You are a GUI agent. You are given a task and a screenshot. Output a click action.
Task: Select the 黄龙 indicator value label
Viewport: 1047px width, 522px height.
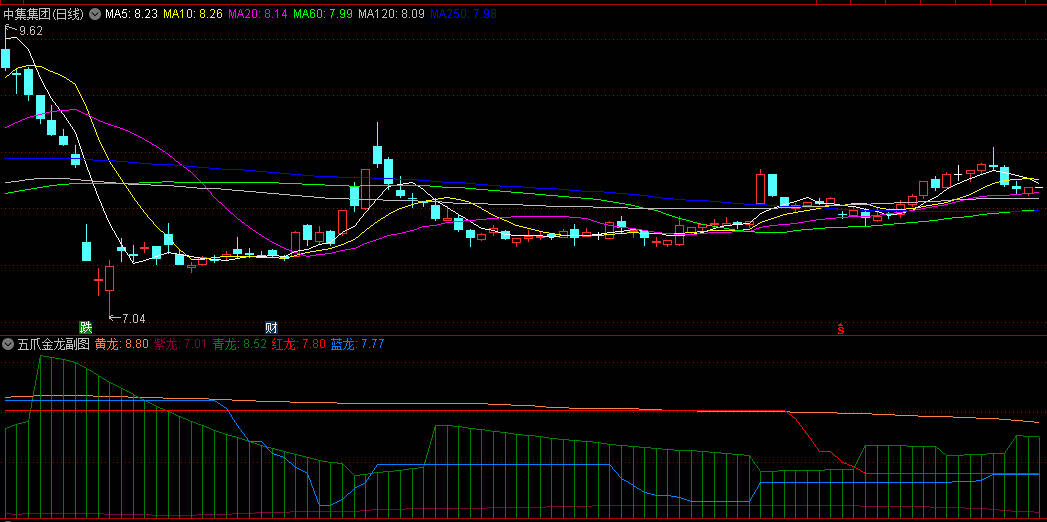pyautogui.click(x=121, y=344)
